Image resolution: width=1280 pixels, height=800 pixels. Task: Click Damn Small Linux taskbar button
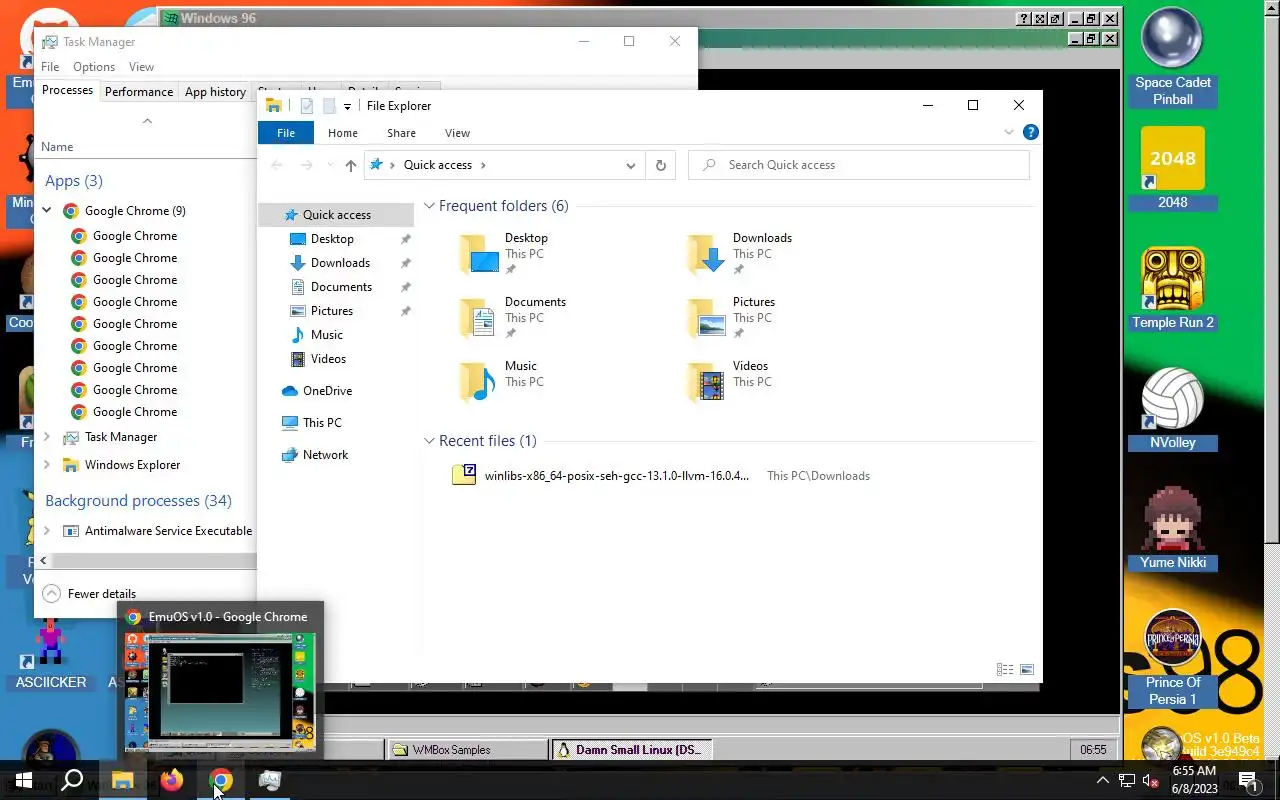630,750
